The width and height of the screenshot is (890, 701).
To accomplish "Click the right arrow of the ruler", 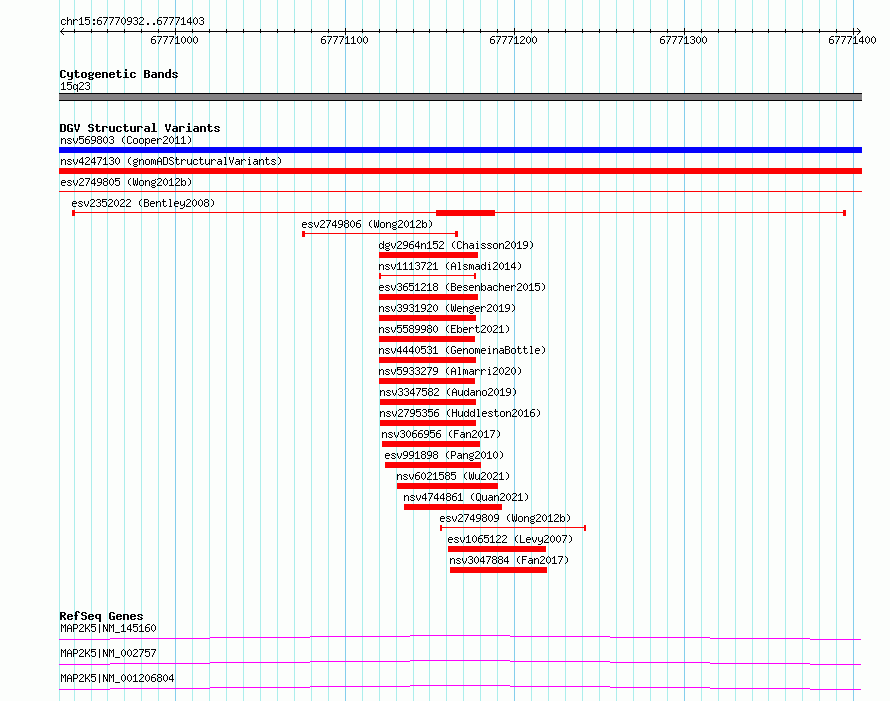I will click(x=858, y=31).
